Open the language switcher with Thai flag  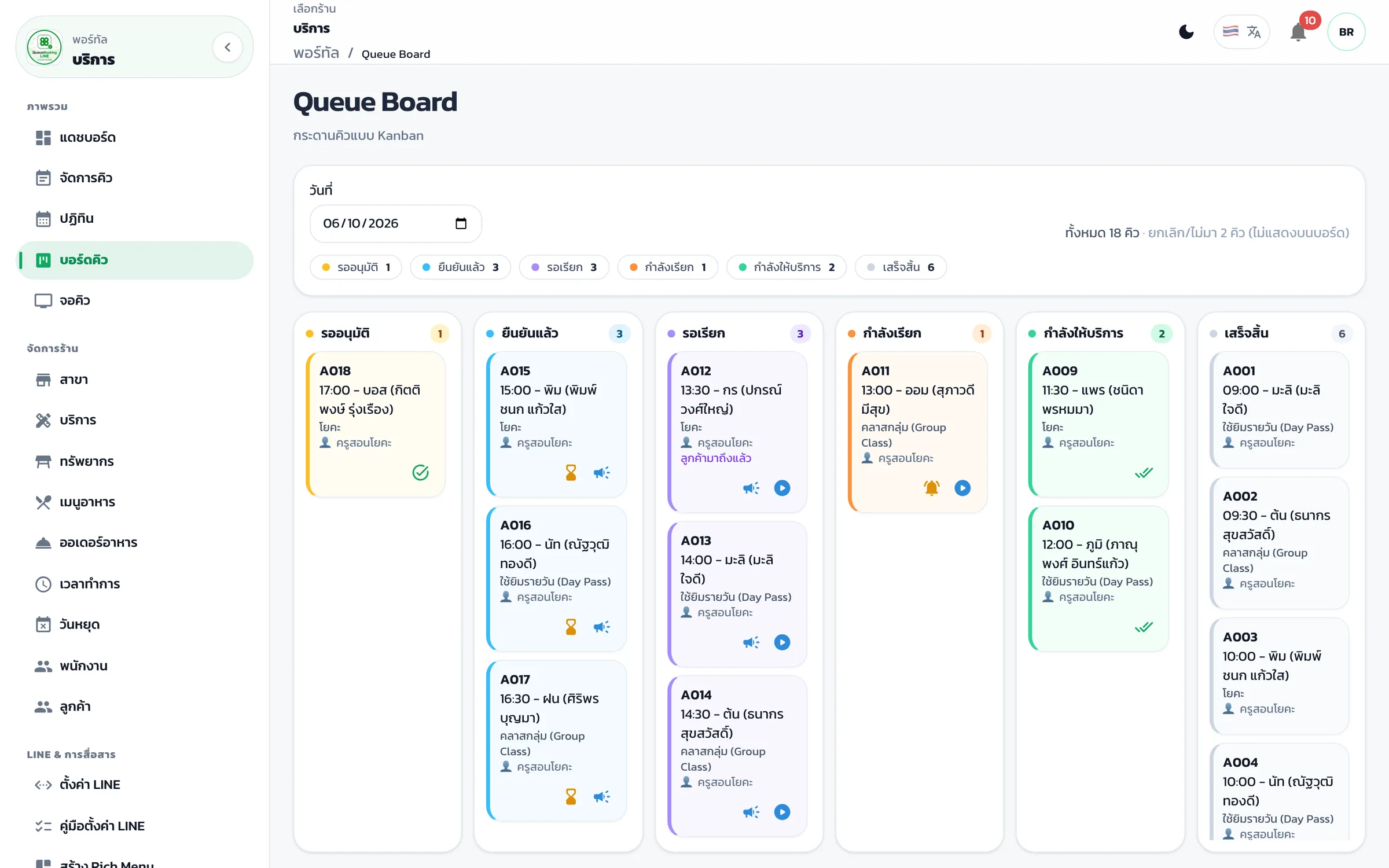coord(1241,32)
